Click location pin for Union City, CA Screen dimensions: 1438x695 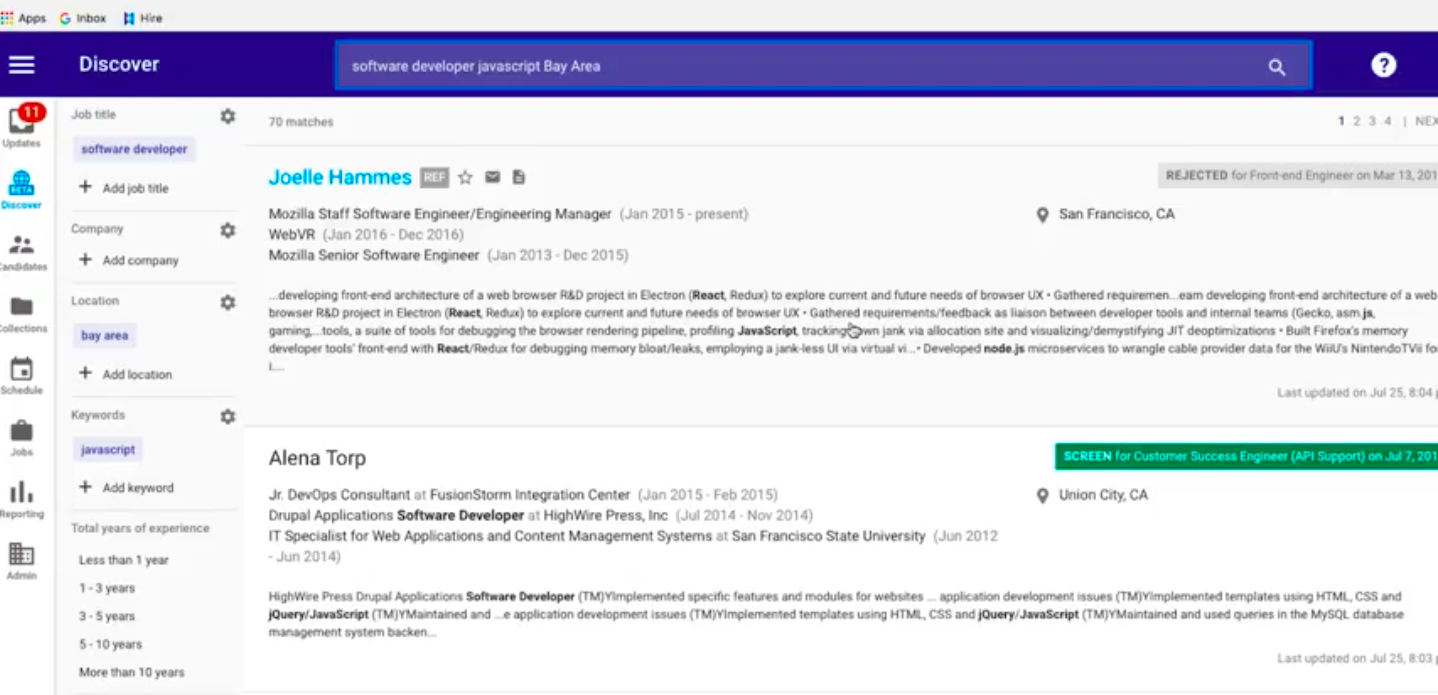[1042, 496]
